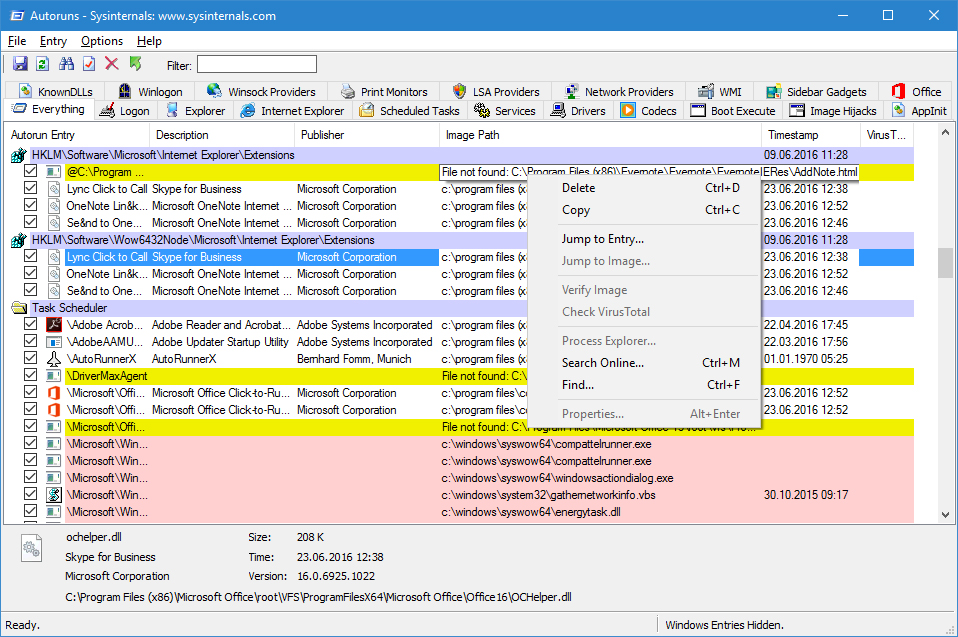Choose Find... in the context menu
Screen dimensions: 958x637
pyautogui.click(x=644, y=385)
